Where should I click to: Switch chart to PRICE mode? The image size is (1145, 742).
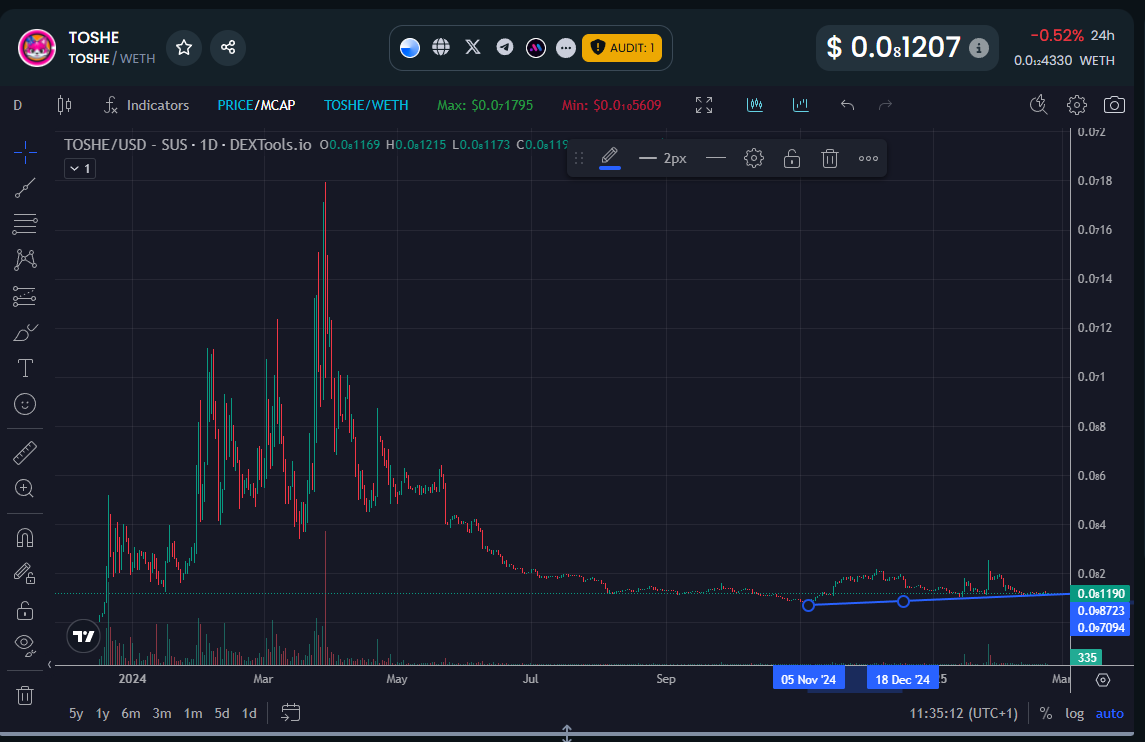click(x=235, y=105)
